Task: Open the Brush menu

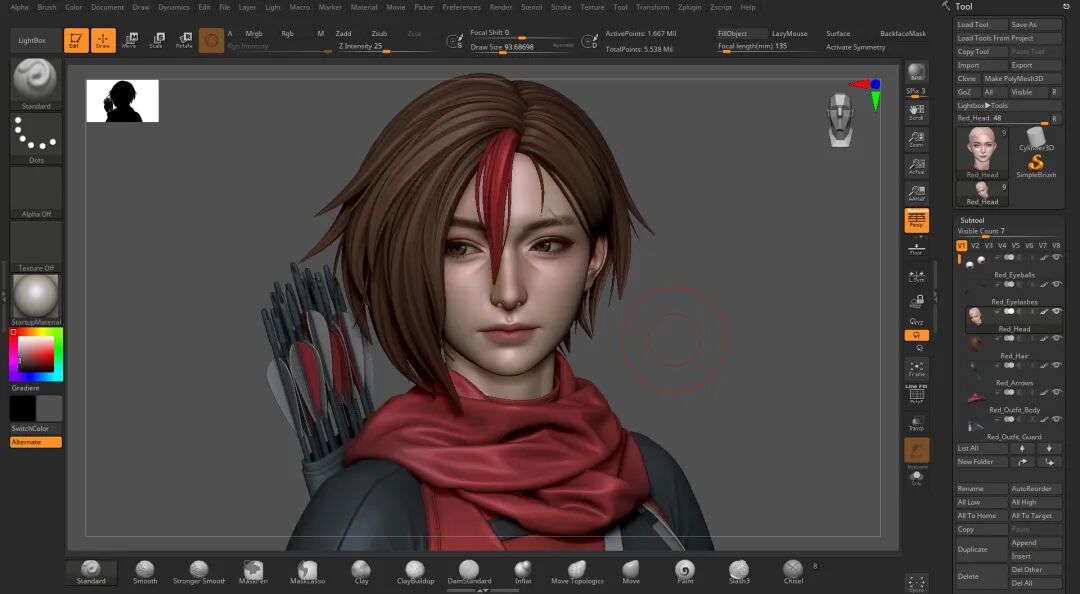Action: [47, 7]
